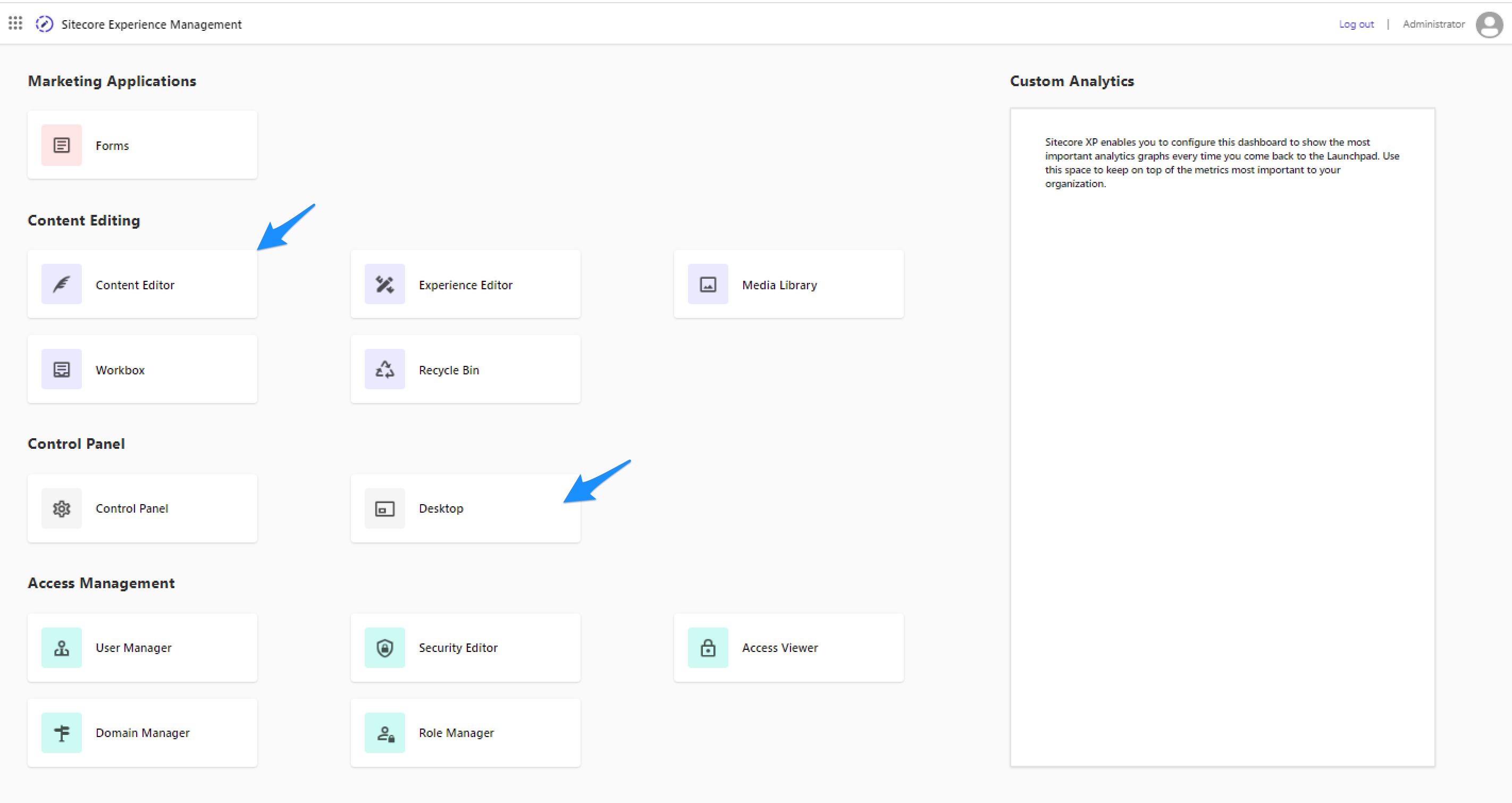
Task: Open the Control Panel tile label
Action: coord(132,508)
